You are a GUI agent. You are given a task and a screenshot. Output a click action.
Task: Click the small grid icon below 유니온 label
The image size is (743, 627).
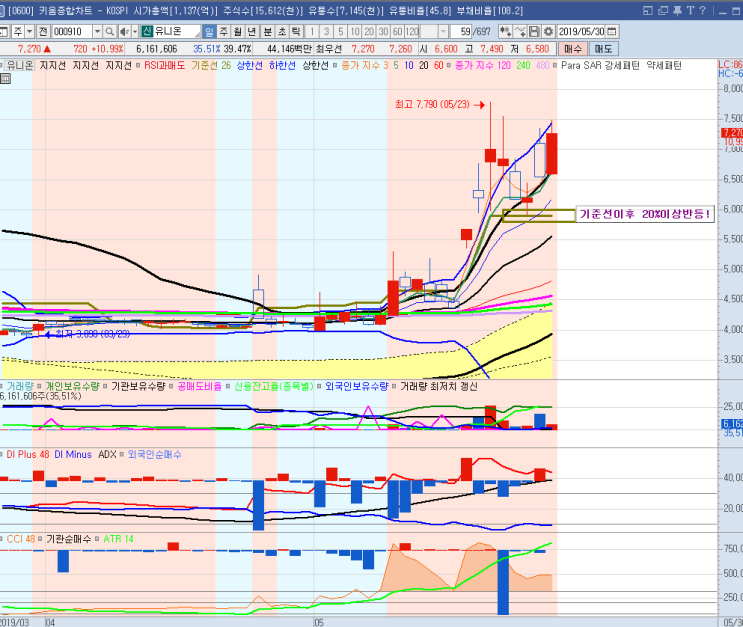(x=5, y=79)
